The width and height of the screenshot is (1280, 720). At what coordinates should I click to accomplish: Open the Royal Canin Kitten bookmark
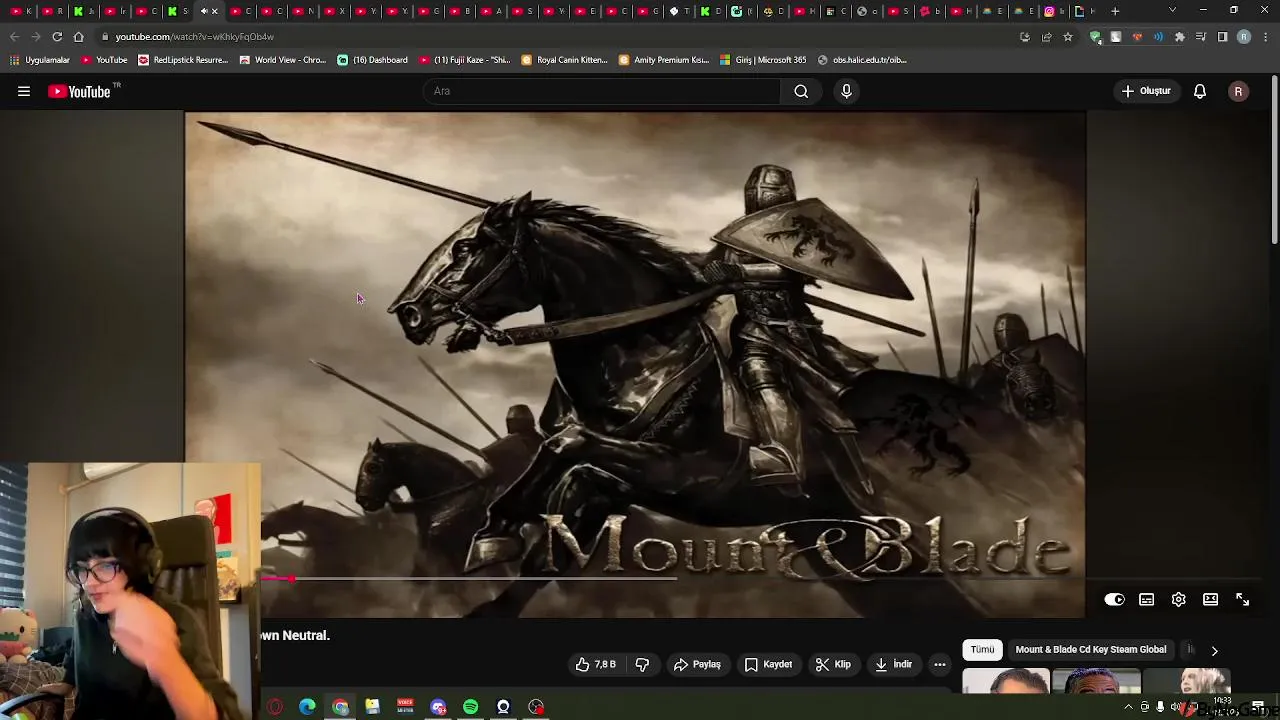click(x=565, y=60)
